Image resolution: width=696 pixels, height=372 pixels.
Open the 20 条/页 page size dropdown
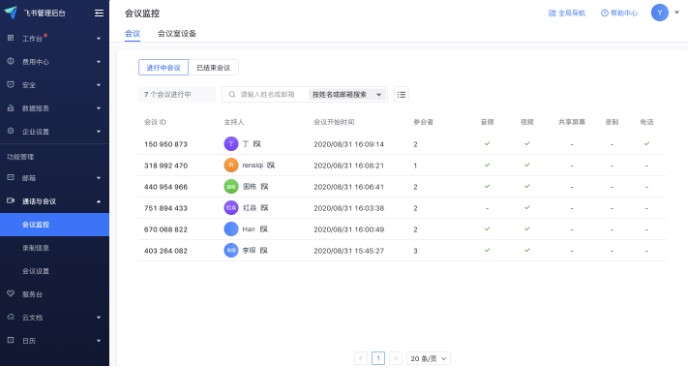(x=428, y=358)
